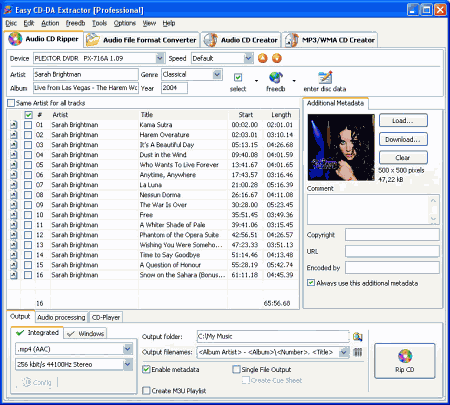This screenshot has height=405, width=450.
Task: Start ripping with the Rip CD button
Action: coord(405,361)
